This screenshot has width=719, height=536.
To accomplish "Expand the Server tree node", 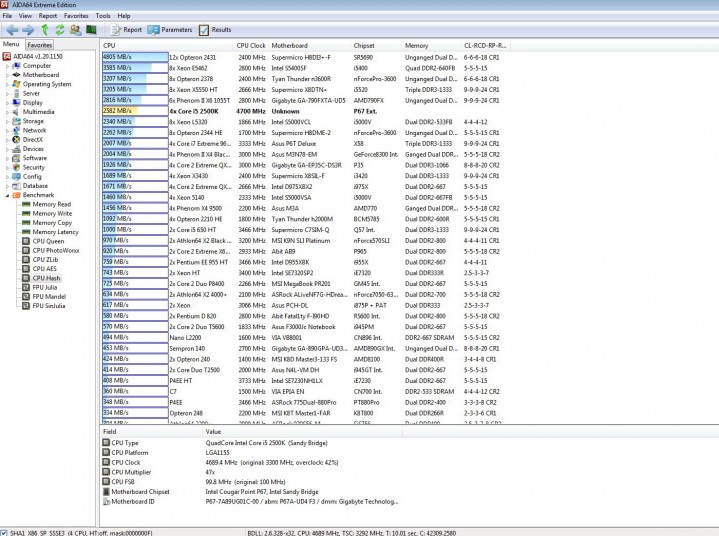I will 7,94.
